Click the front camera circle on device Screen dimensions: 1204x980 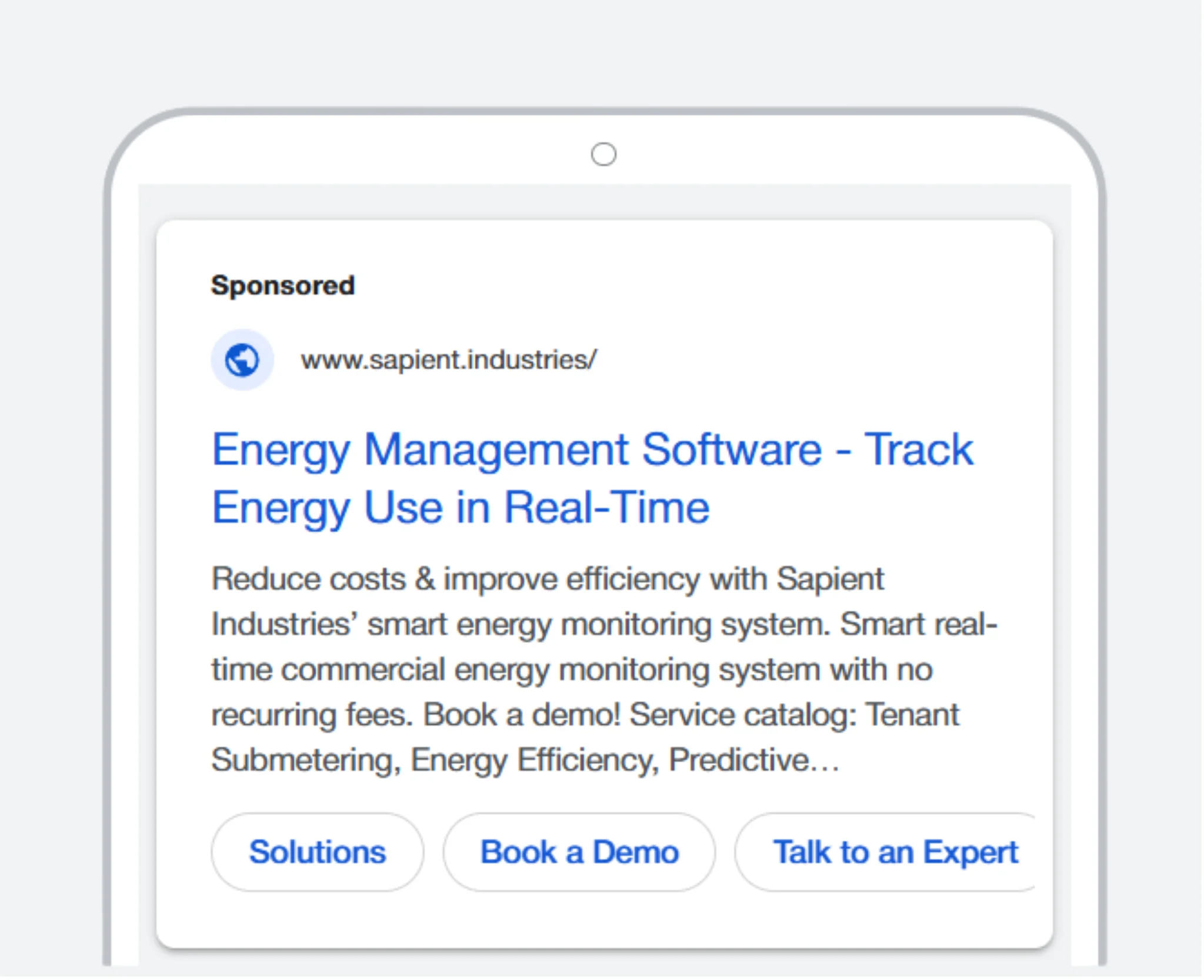tap(603, 155)
